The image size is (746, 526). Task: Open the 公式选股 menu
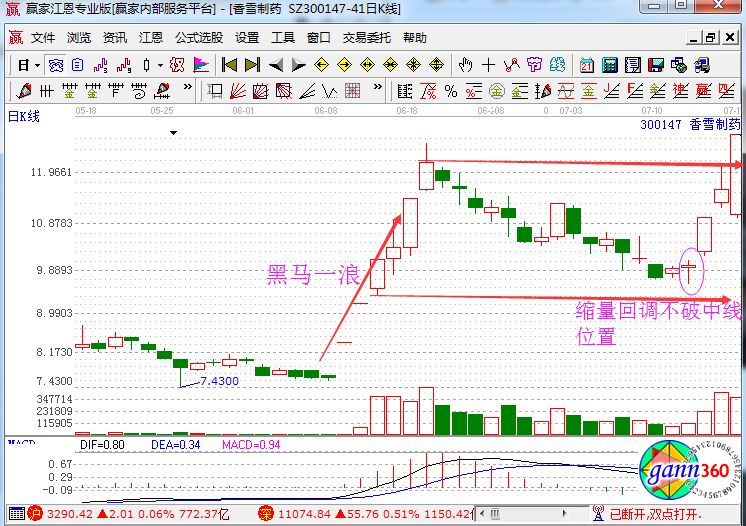[x=199, y=38]
